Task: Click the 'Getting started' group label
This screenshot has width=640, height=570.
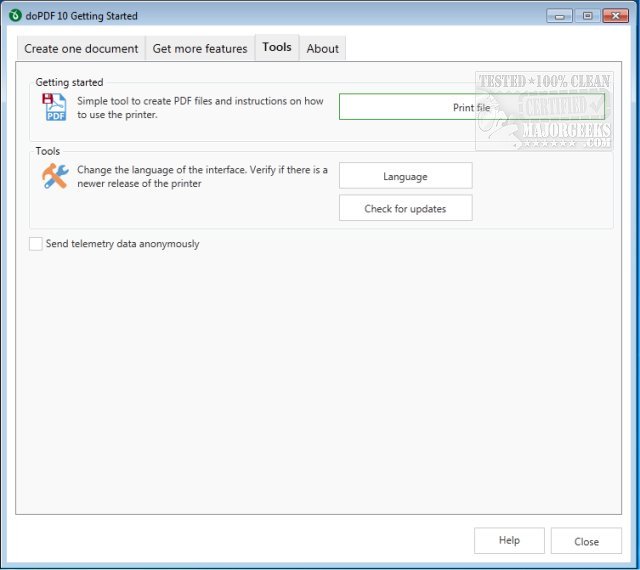Action: [69, 82]
